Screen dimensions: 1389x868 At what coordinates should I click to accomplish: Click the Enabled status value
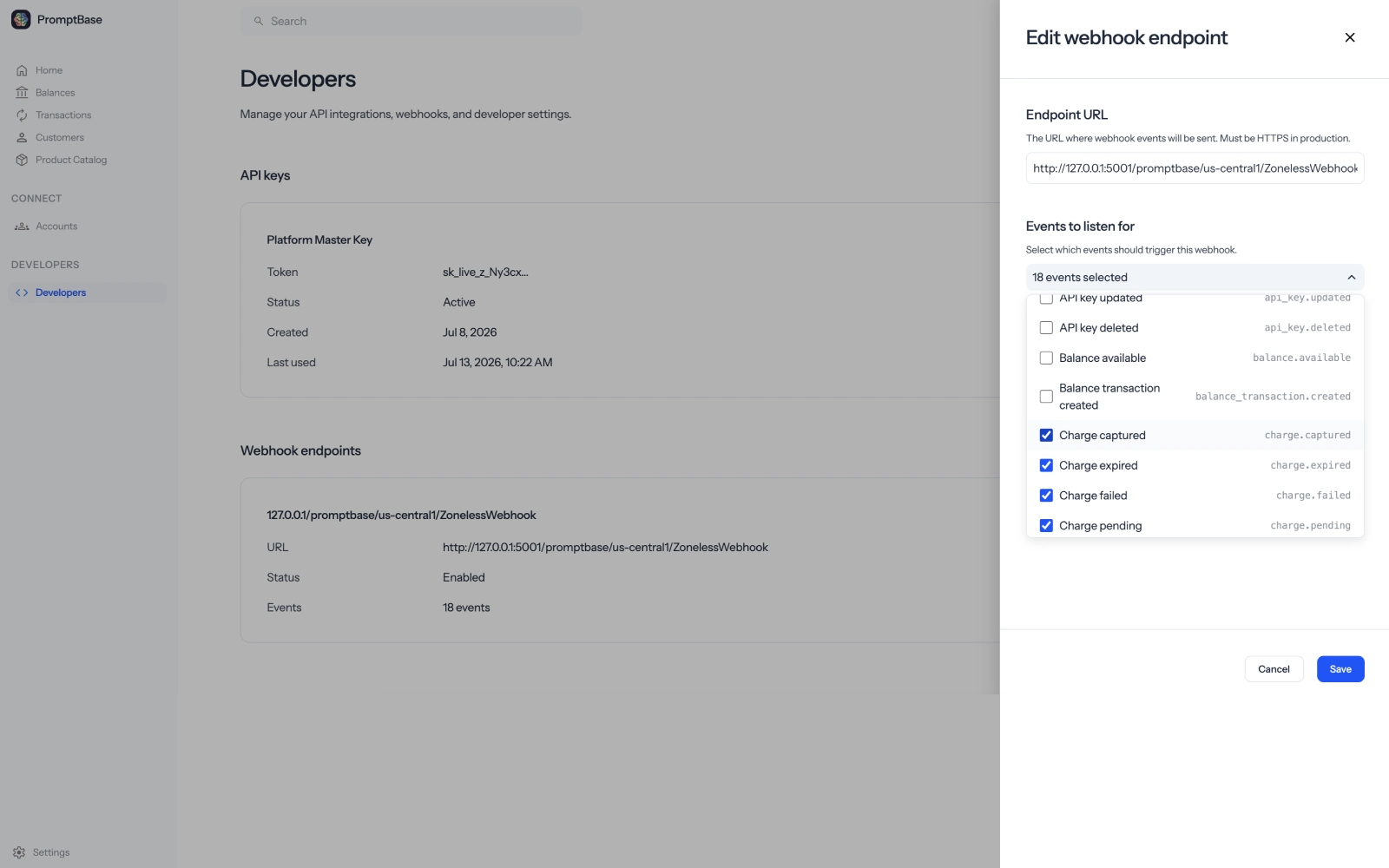coord(464,577)
